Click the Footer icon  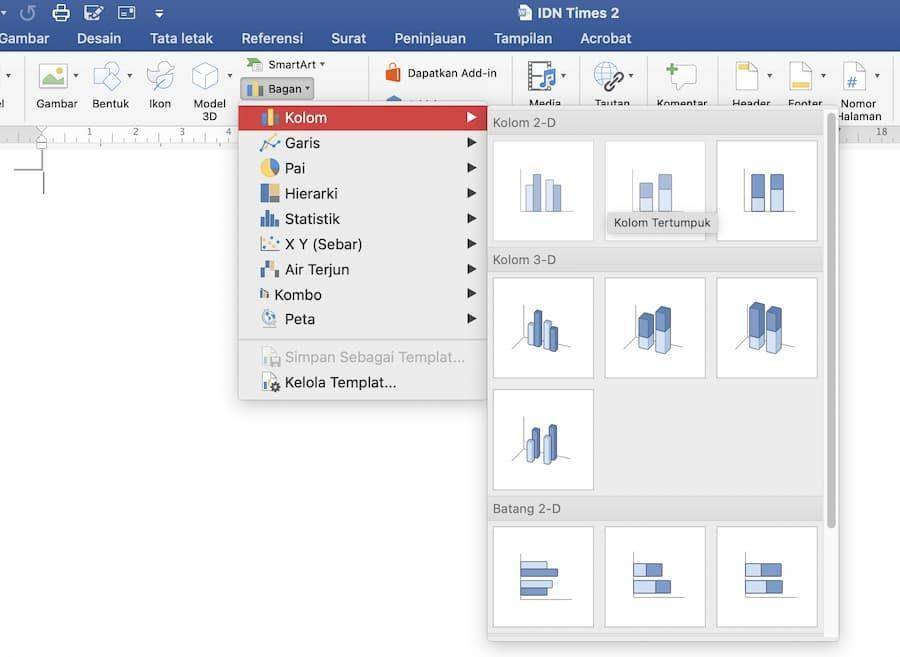(x=800, y=76)
